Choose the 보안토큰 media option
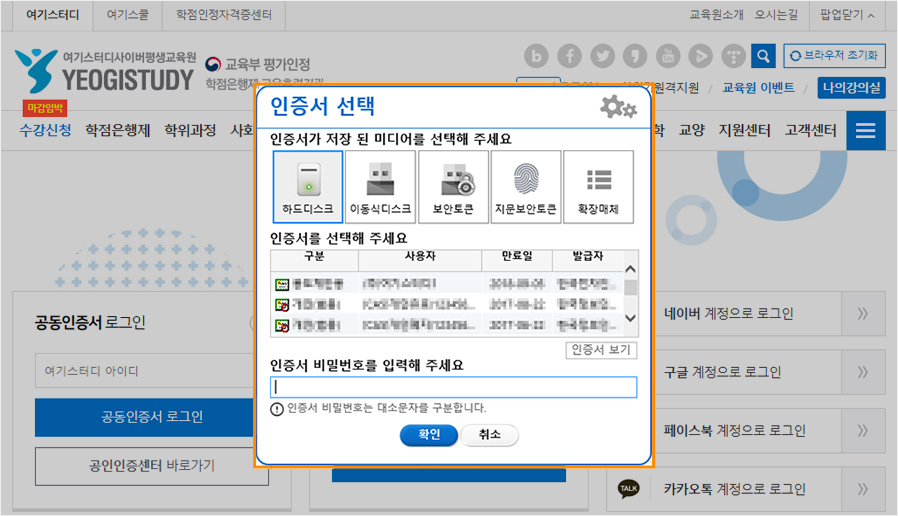Screen dimensions: 898x516 (453, 187)
